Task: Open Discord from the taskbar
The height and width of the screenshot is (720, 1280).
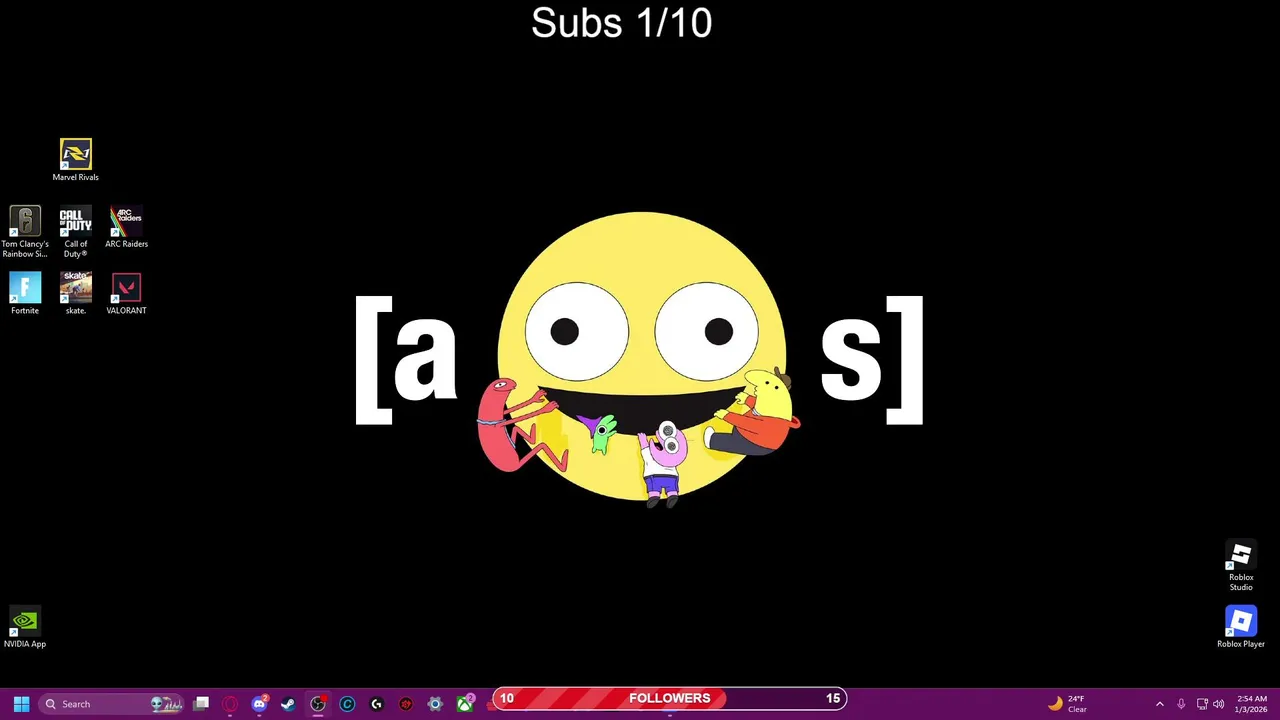Action: pos(259,704)
